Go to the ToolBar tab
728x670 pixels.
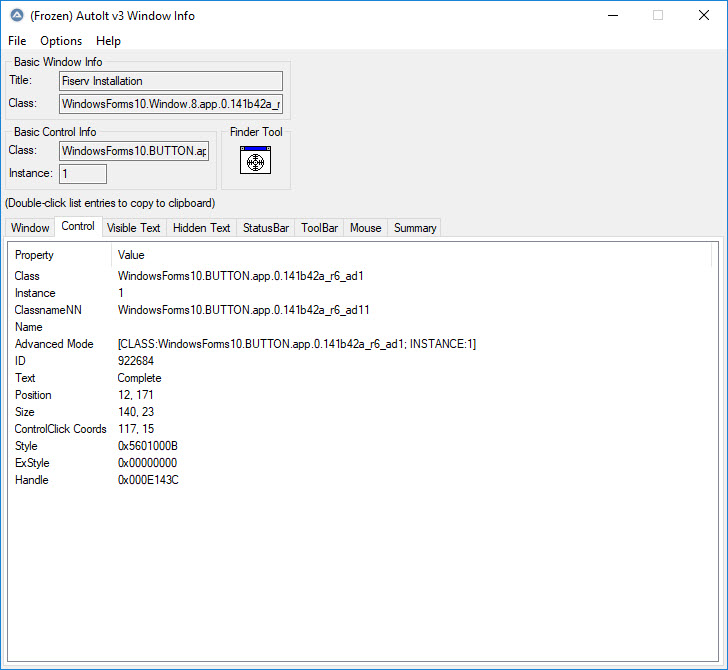click(x=320, y=228)
